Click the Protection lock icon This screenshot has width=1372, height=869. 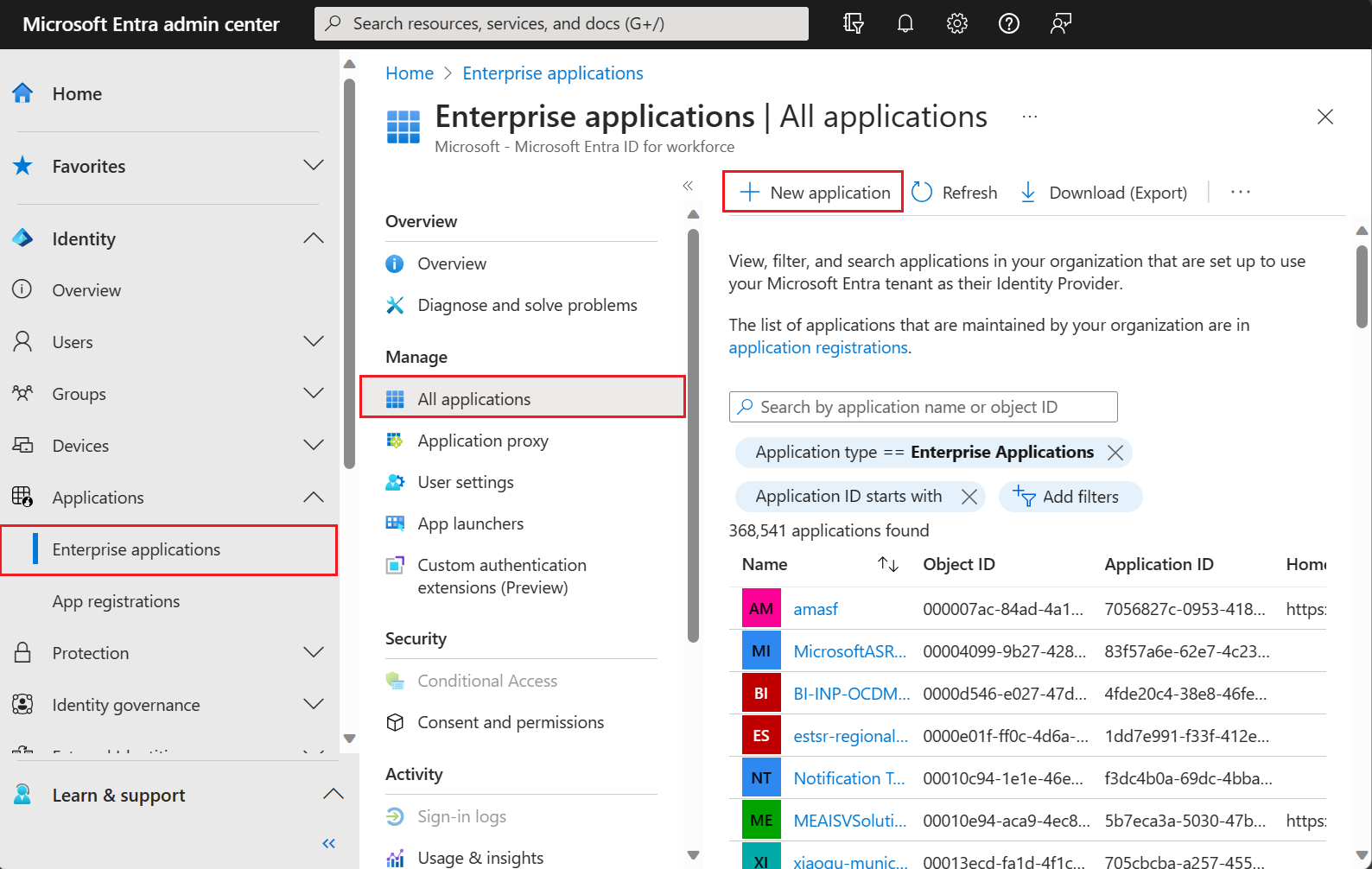(22, 653)
